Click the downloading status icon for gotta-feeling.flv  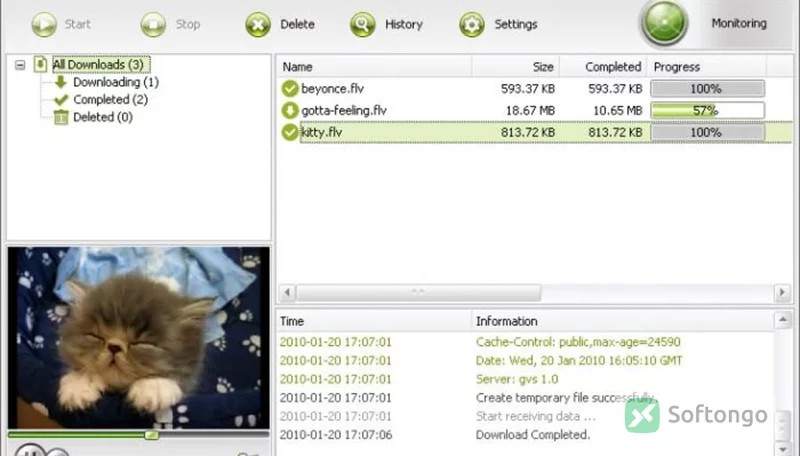point(290,110)
